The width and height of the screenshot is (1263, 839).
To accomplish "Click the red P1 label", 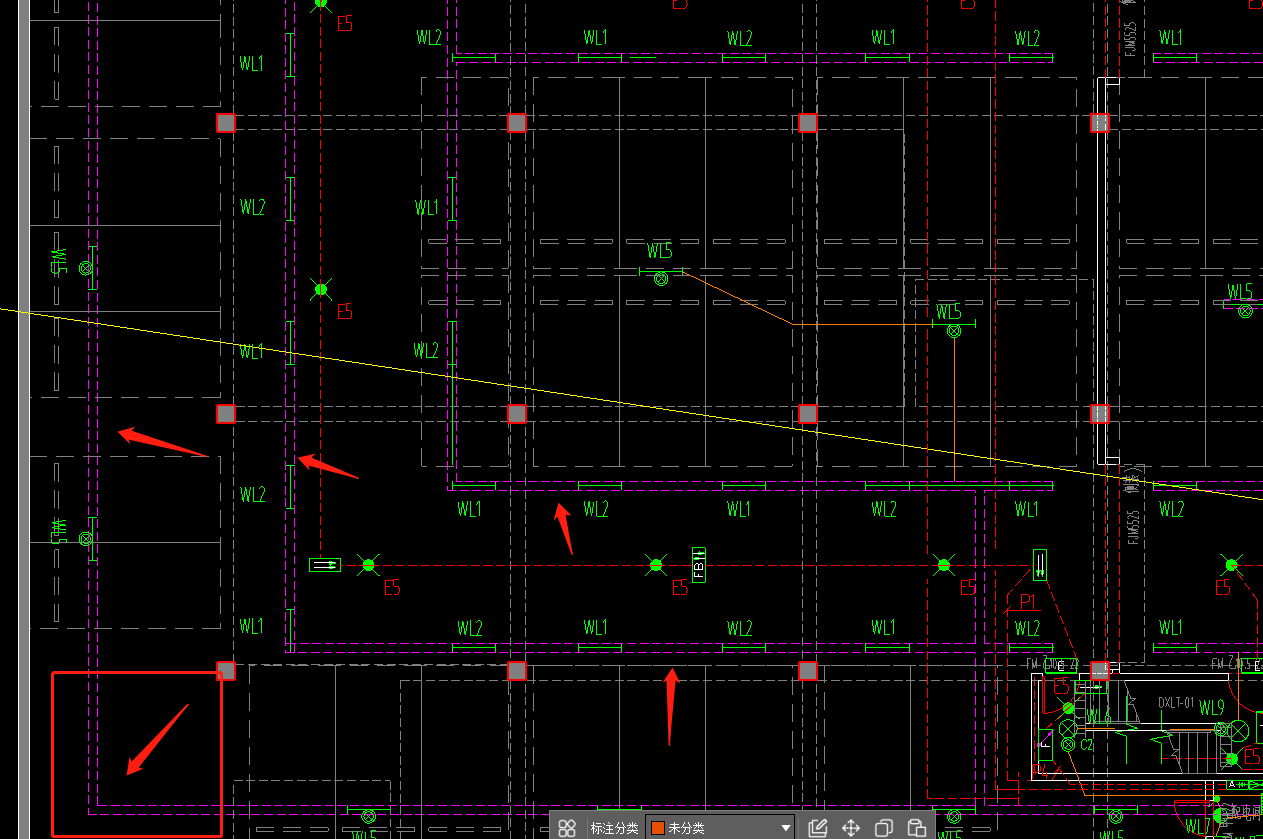I will 1025,601.
